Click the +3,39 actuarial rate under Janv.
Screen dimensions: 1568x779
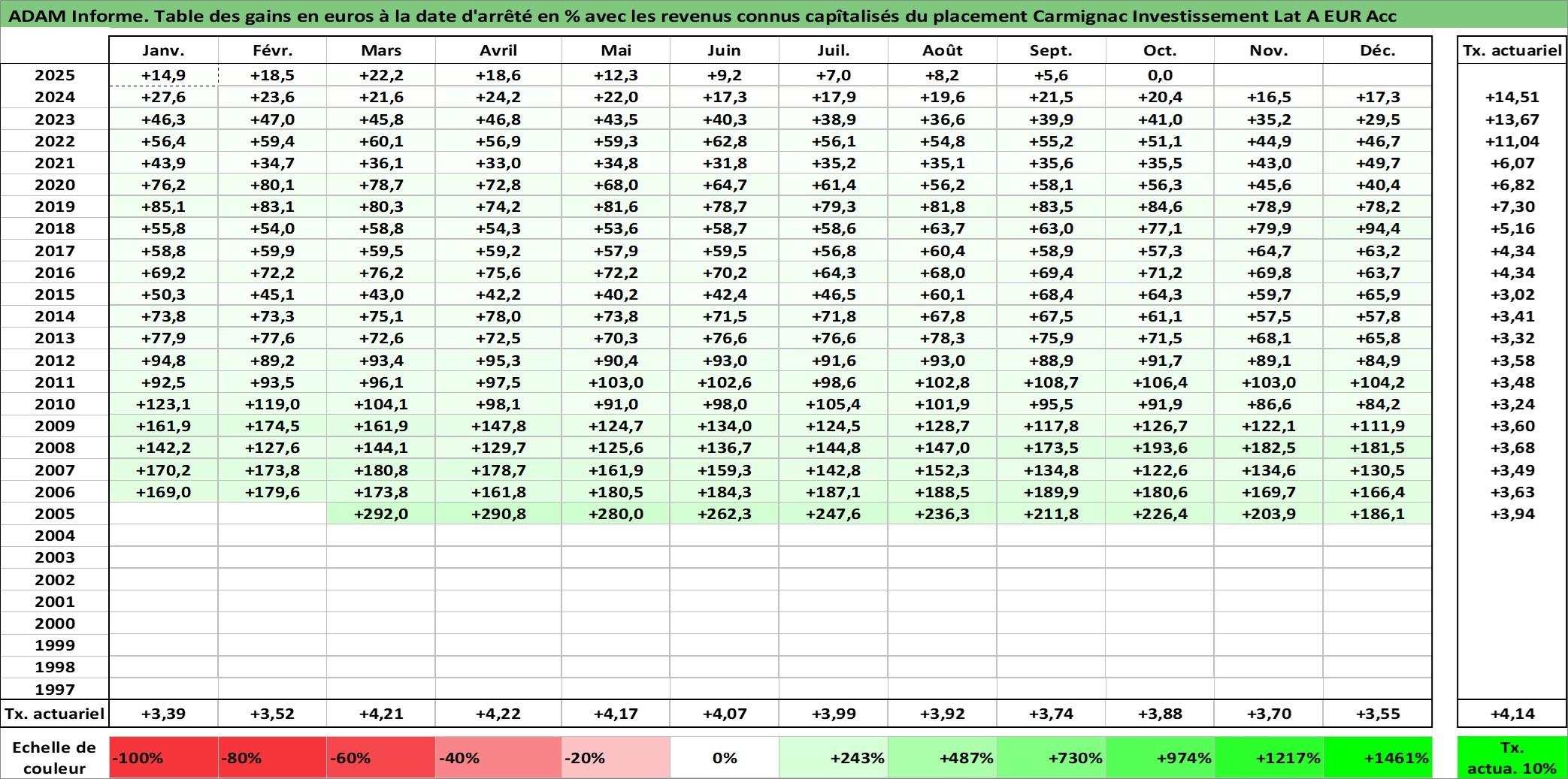(x=164, y=714)
